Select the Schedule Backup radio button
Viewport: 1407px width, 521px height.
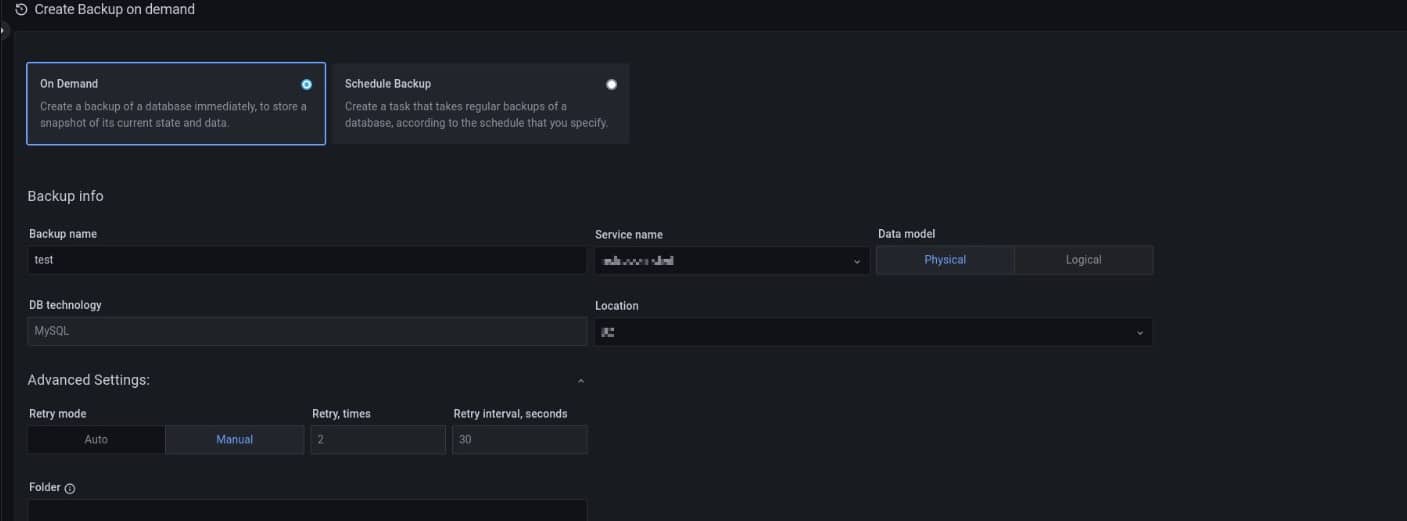pyautogui.click(x=611, y=85)
